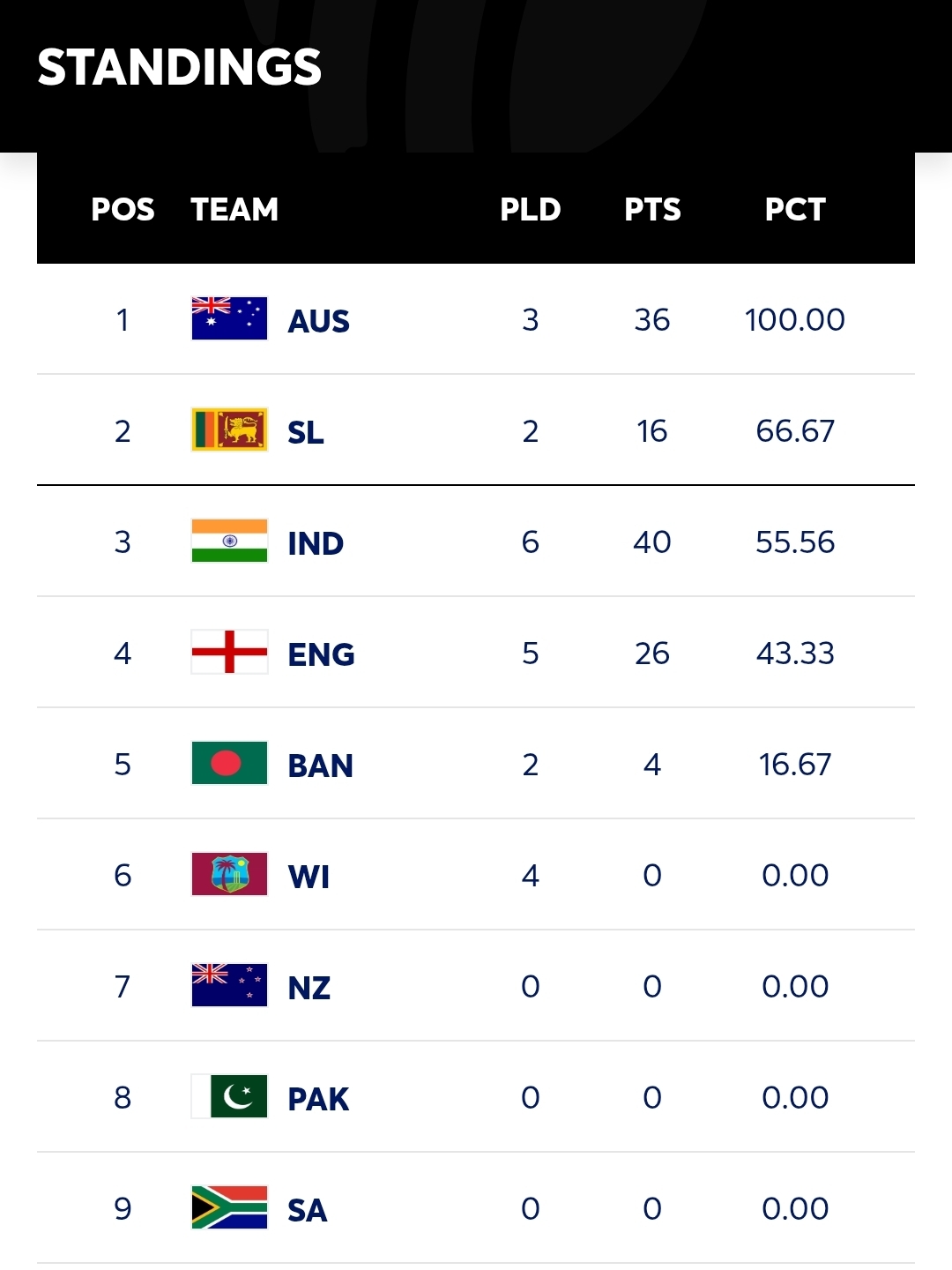Click Australia's 100.00 percentage value

click(x=794, y=319)
